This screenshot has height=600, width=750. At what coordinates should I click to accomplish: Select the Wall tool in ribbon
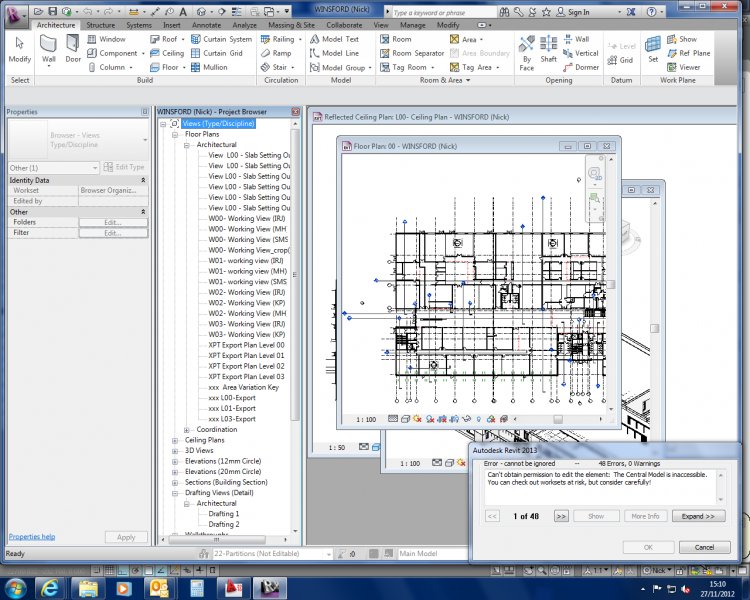49,47
